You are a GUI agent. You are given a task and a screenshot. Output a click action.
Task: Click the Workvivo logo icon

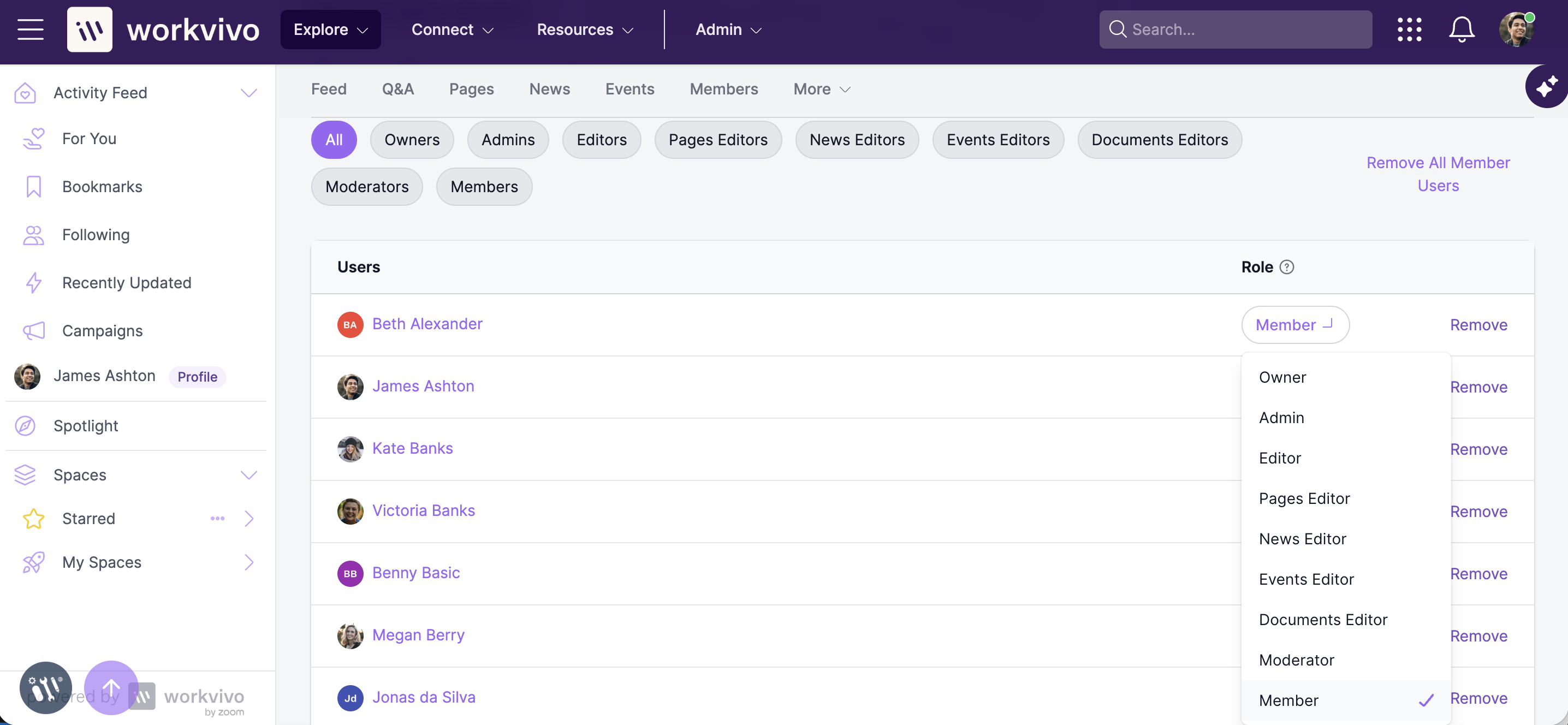(90, 29)
